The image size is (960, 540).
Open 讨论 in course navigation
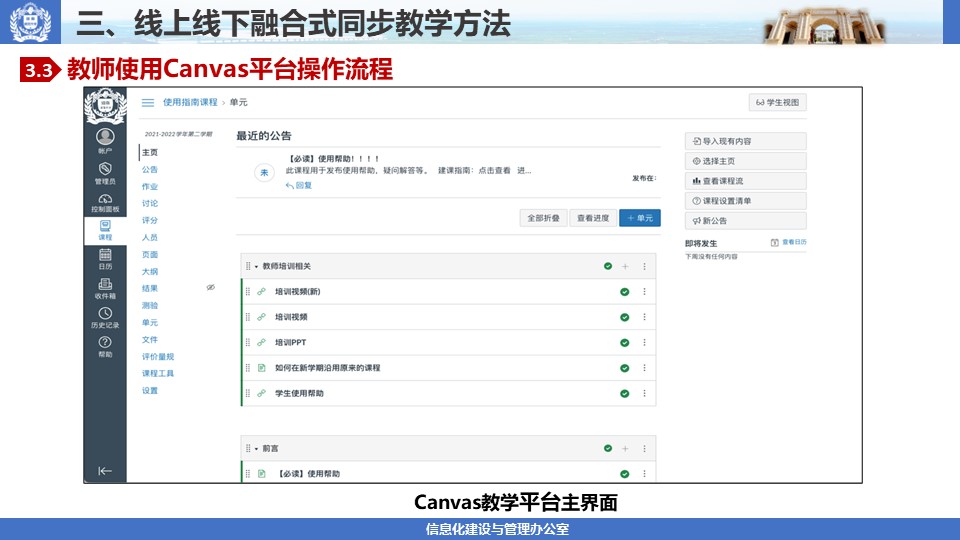(x=150, y=203)
